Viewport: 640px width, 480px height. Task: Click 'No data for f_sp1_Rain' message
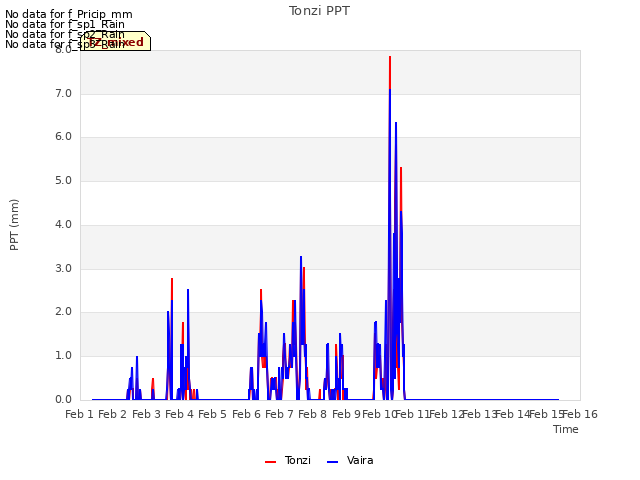[x=65, y=24]
